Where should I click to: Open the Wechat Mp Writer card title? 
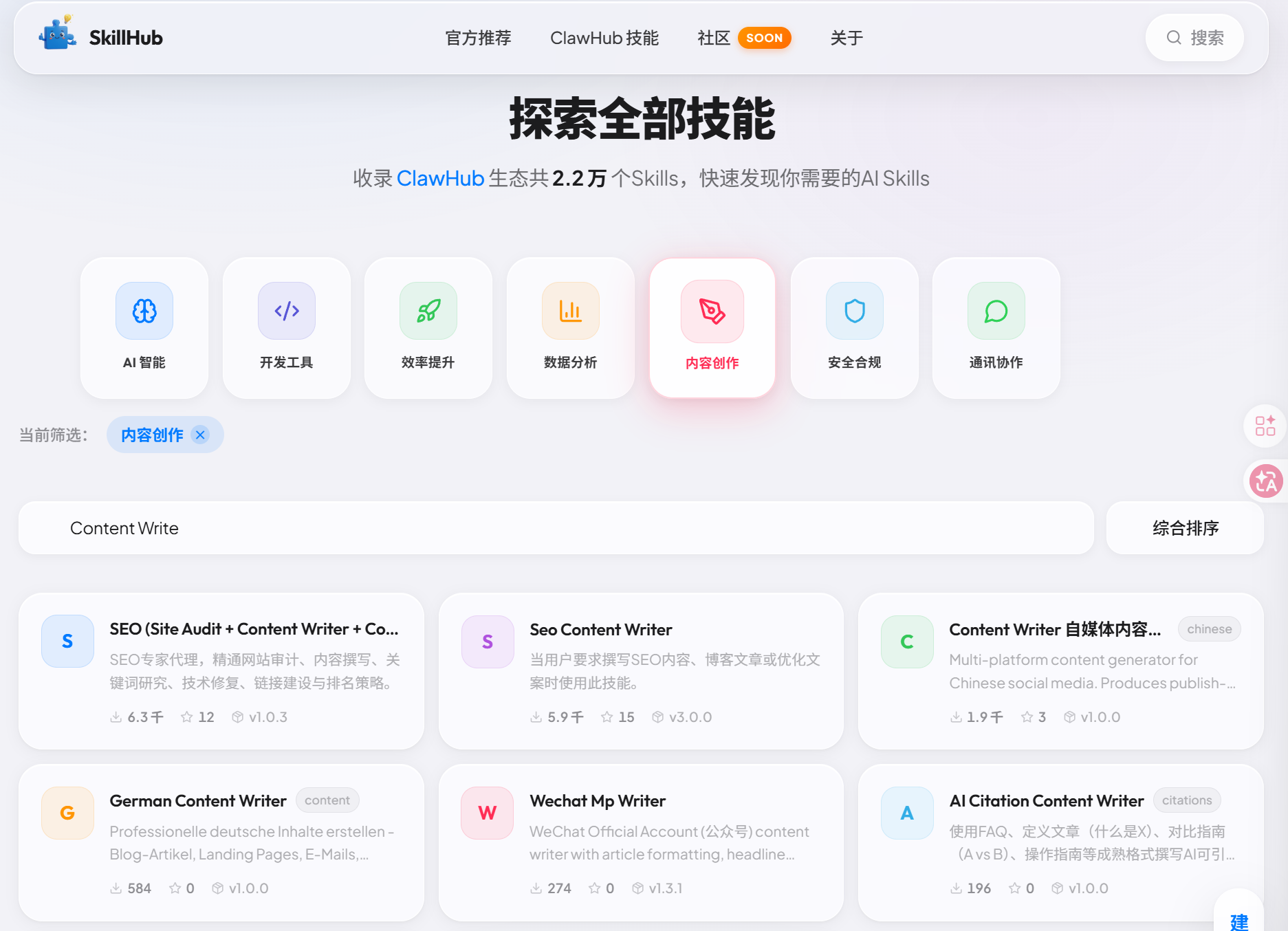tap(598, 801)
